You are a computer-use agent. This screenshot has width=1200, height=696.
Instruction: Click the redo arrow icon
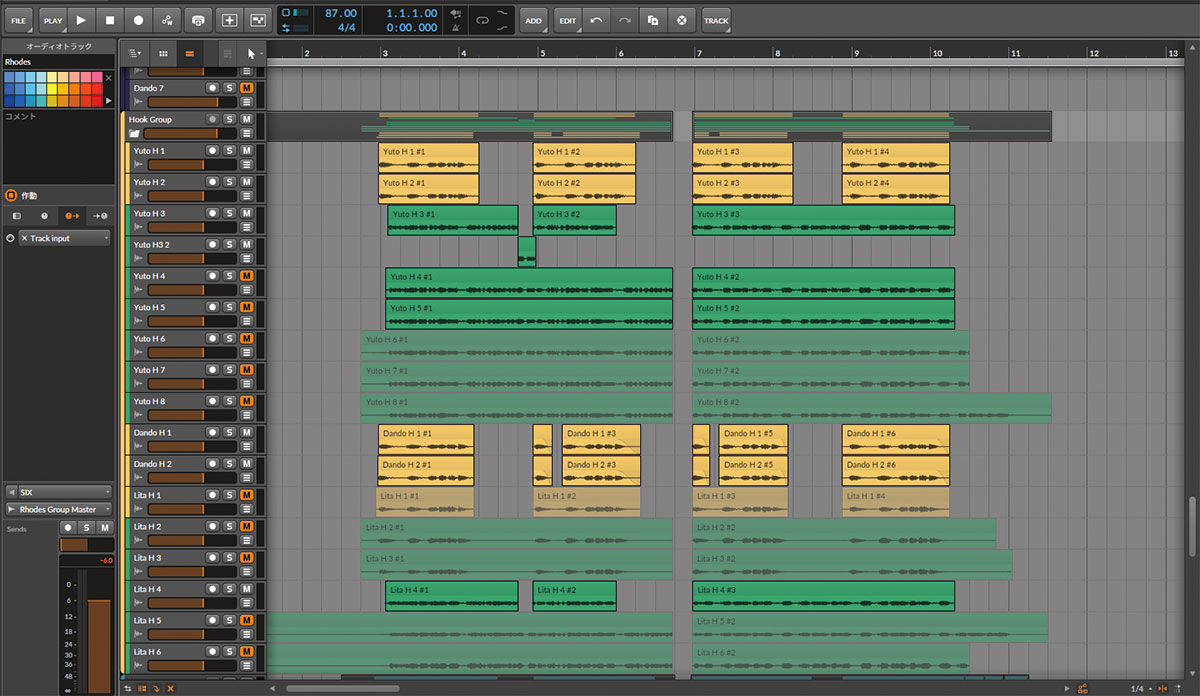click(625, 19)
